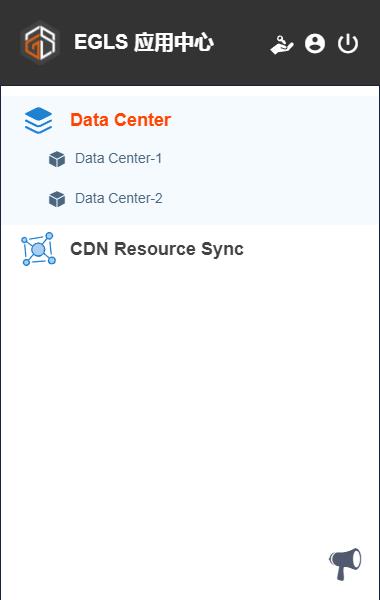Collapse the Data Center section

[x=120, y=120]
